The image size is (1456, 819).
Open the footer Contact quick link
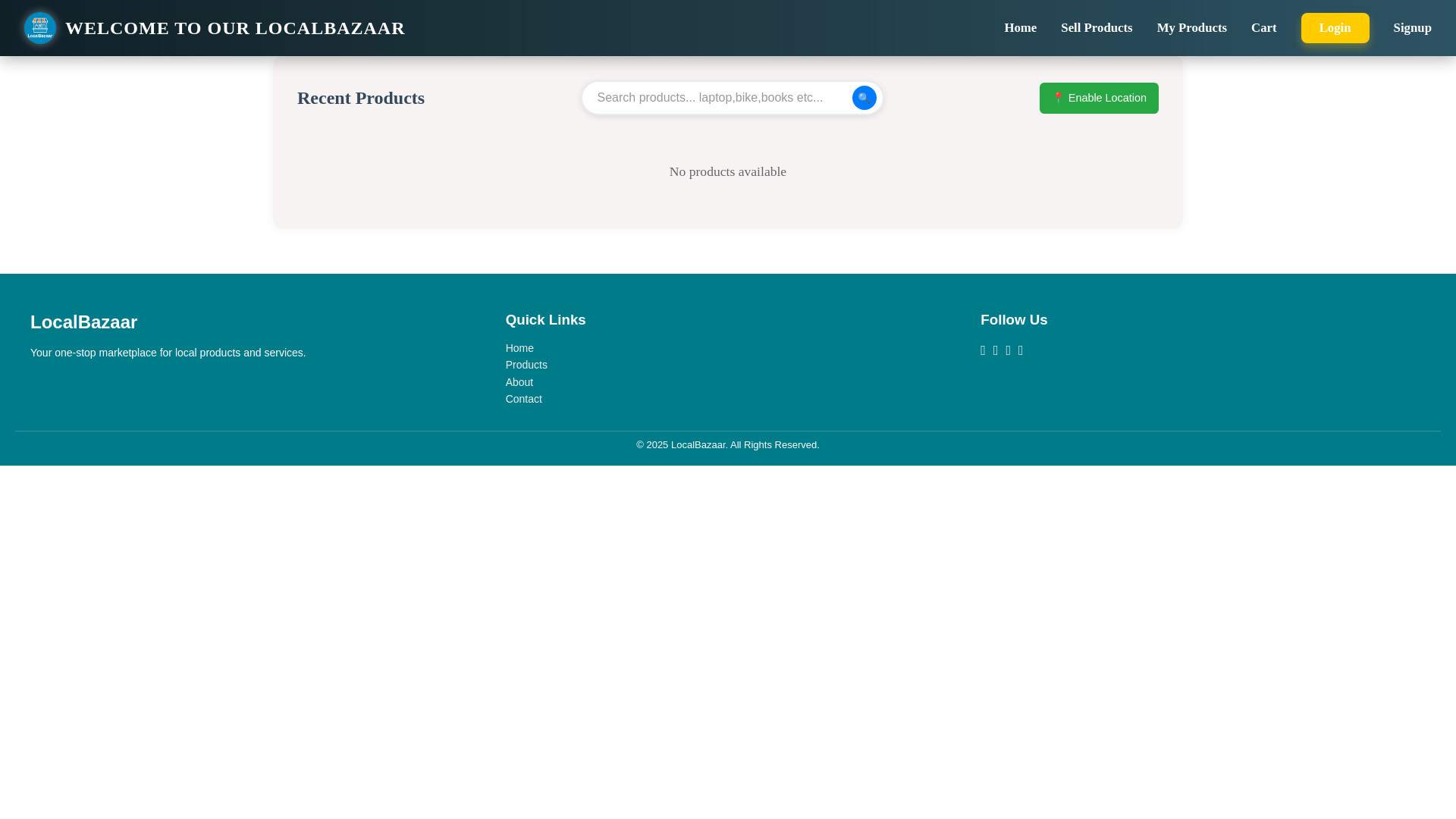[523, 399]
